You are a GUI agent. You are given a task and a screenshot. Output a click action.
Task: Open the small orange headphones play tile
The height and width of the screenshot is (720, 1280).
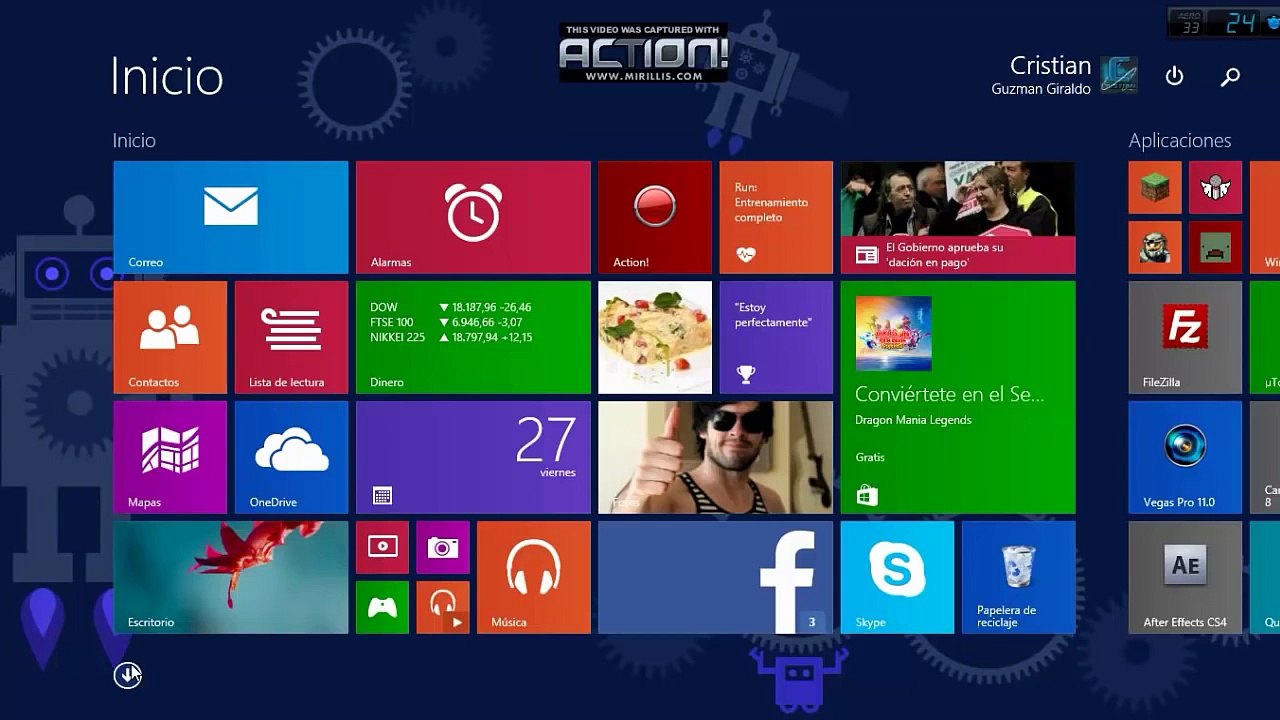(443, 607)
